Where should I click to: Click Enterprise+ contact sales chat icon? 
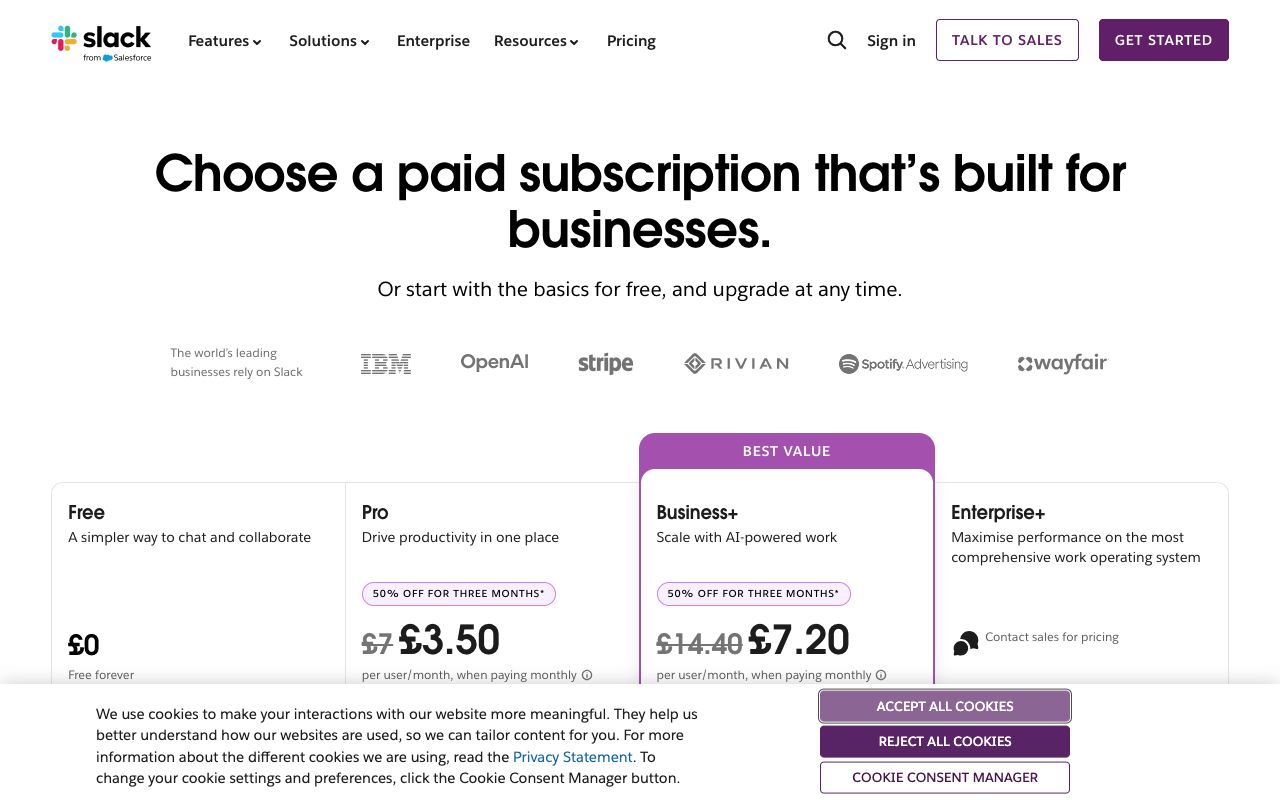coord(966,643)
